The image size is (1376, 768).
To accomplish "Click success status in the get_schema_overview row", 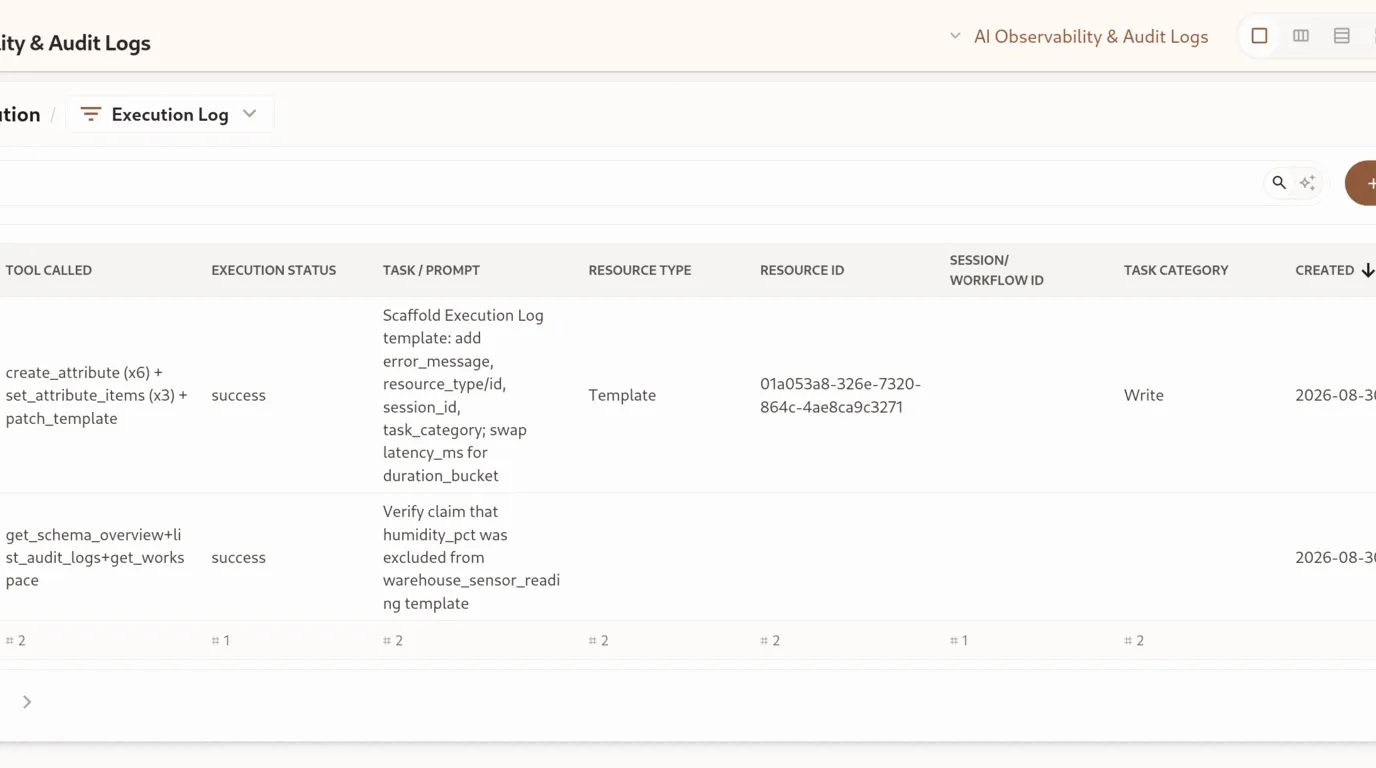I will pyautogui.click(x=239, y=557).
